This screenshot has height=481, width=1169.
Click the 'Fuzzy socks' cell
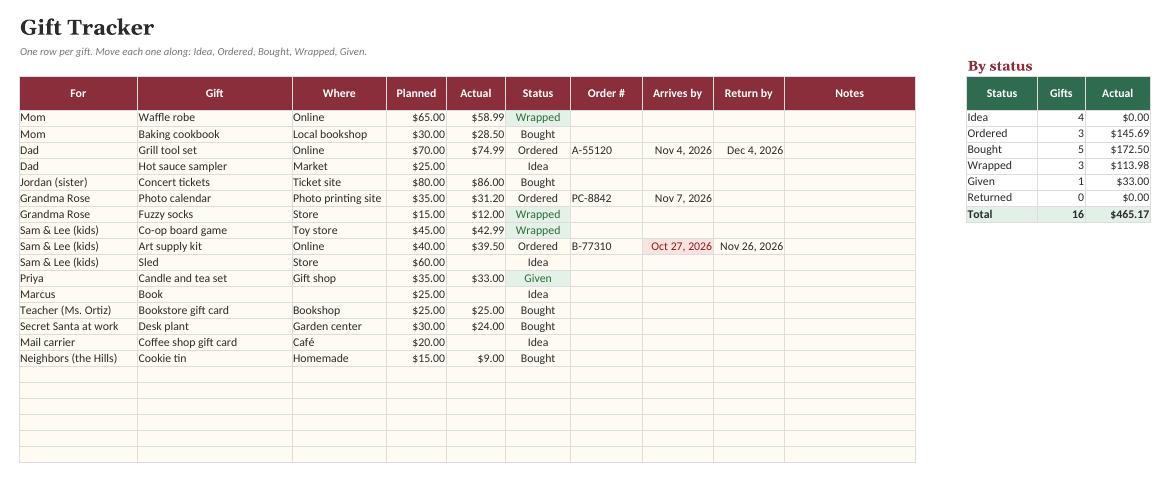pyautogui.click(x=215, y=214)
